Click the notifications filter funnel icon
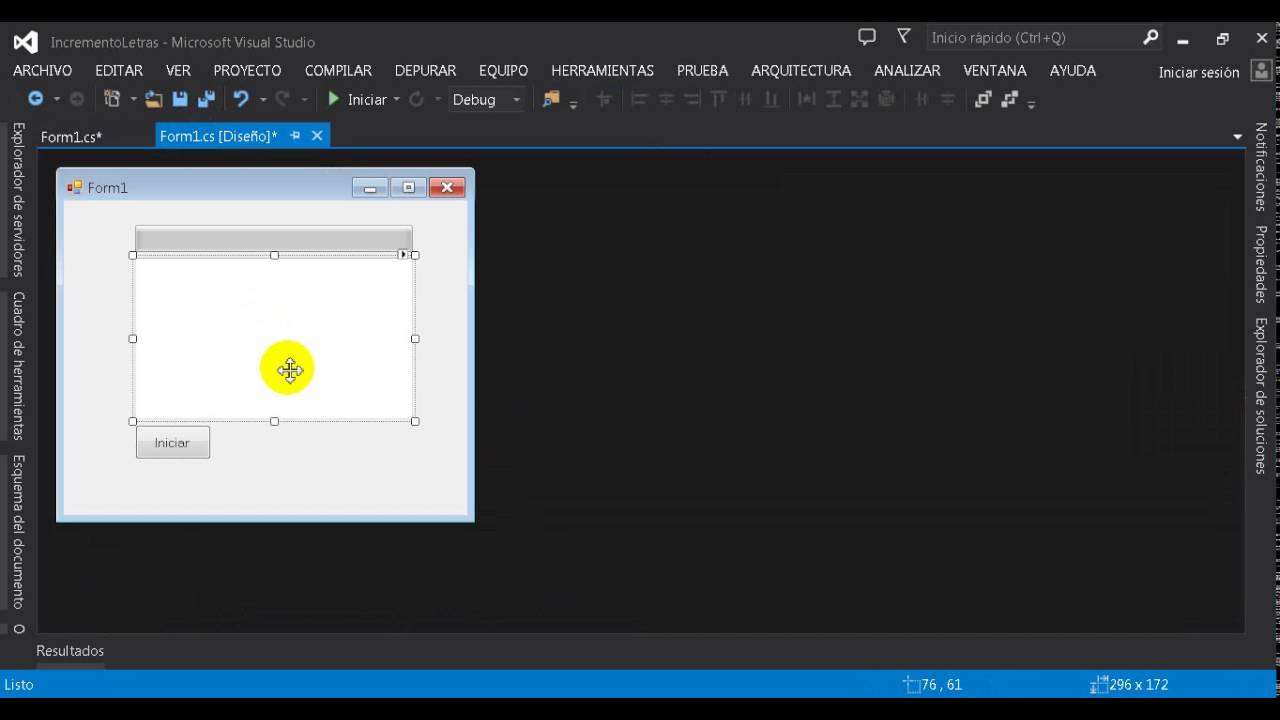Viewport: 1280px width, 720px height. click(x=904, y=37)
